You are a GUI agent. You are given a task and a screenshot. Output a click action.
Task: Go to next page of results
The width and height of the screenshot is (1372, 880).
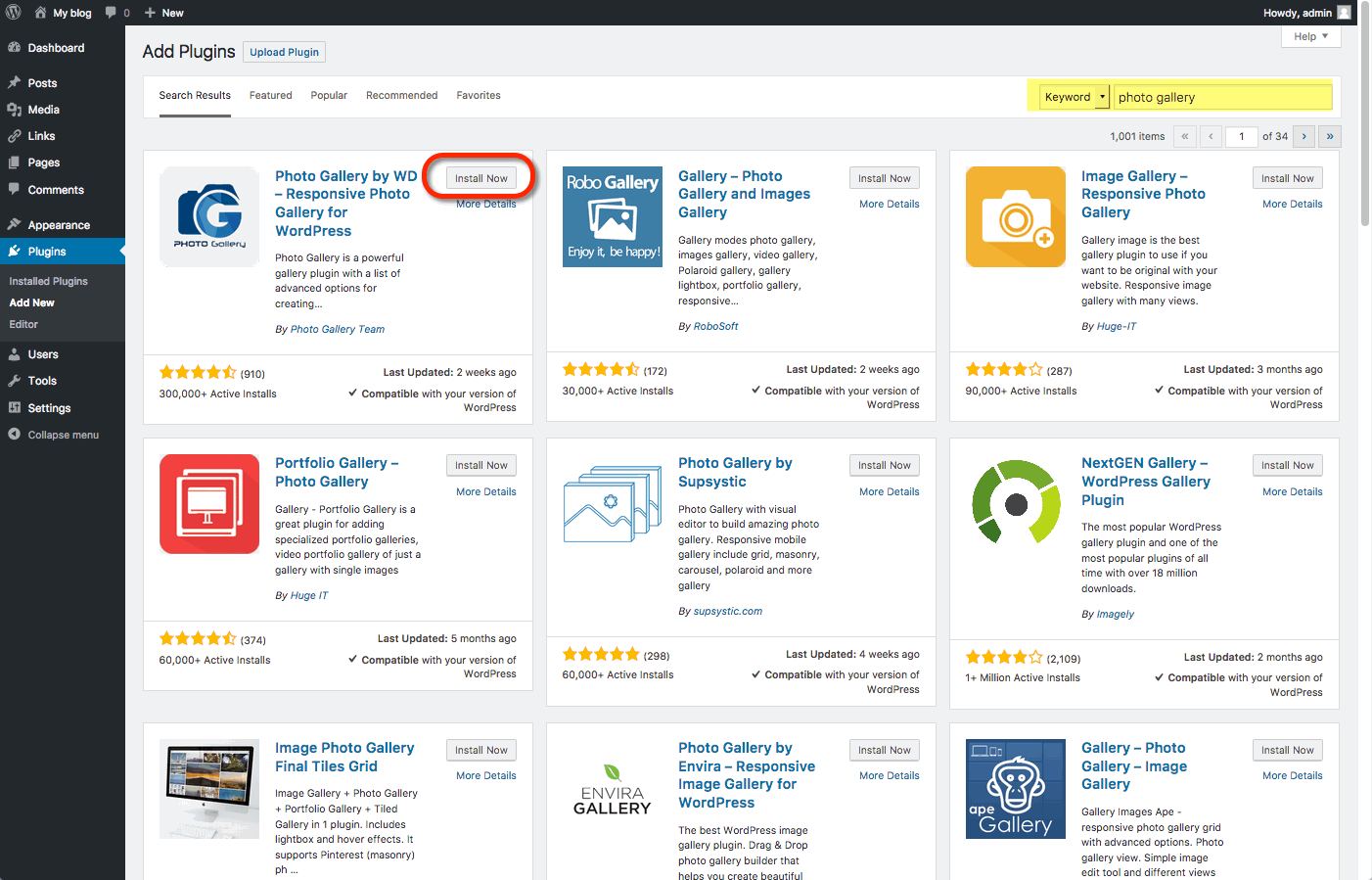[x=1303, y=136]
